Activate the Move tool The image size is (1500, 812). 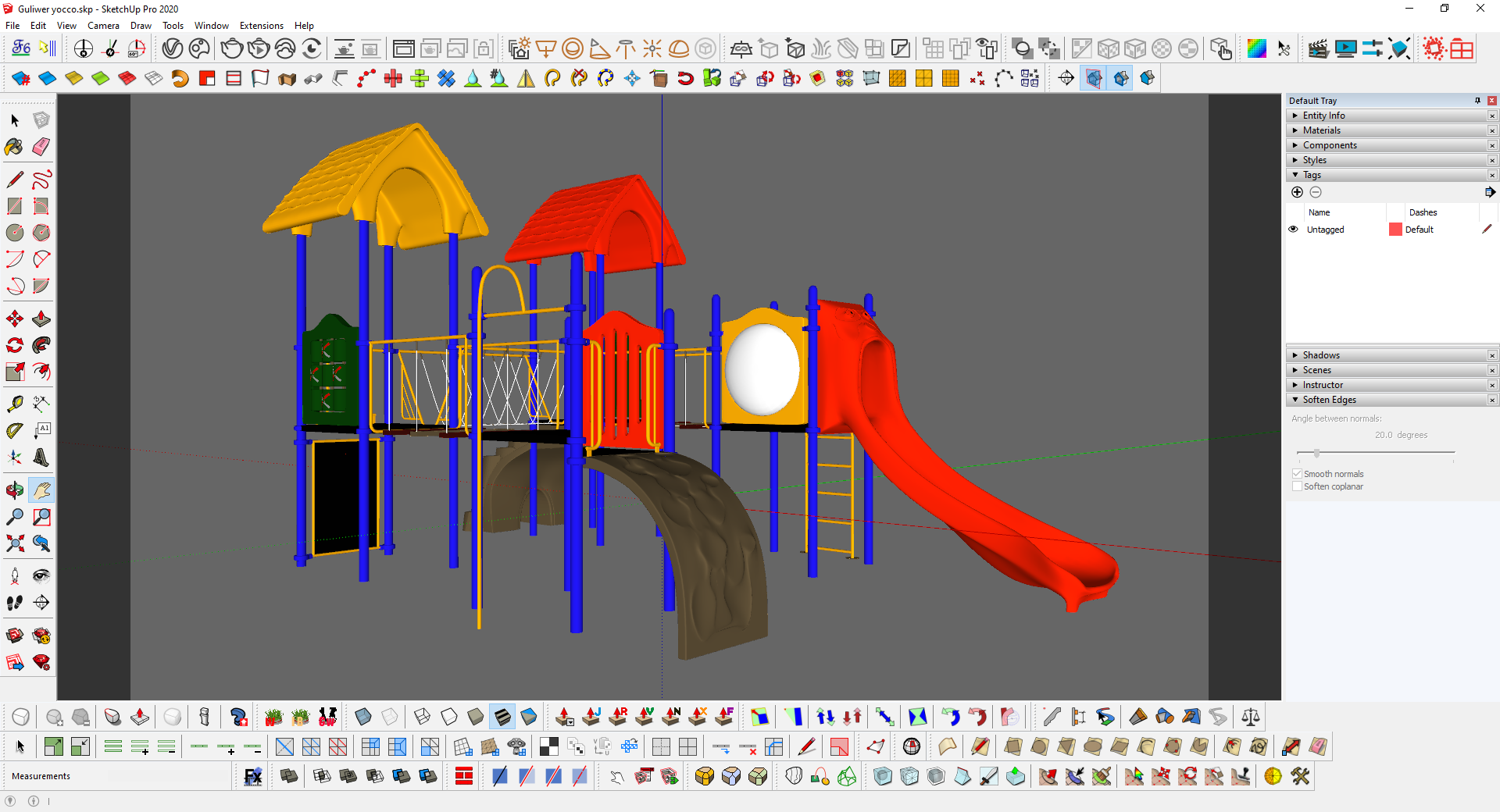click(15, 319)
